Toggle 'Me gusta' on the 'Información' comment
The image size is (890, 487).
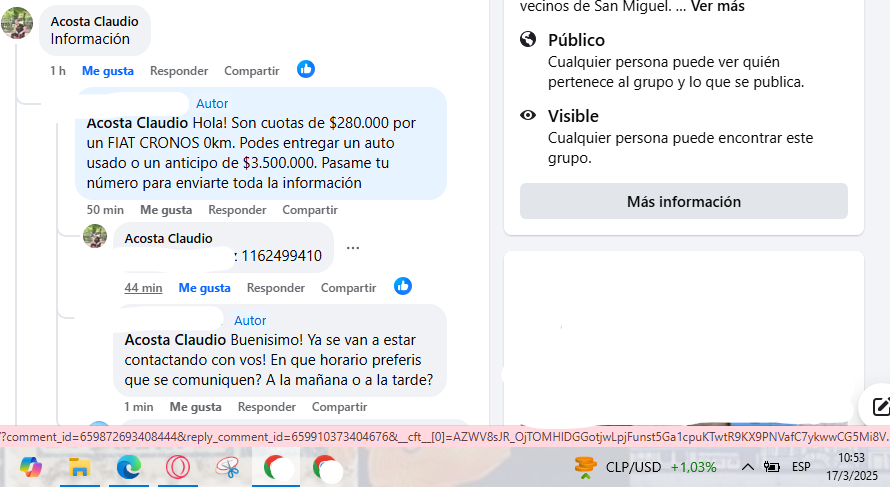tap(108, 71)
